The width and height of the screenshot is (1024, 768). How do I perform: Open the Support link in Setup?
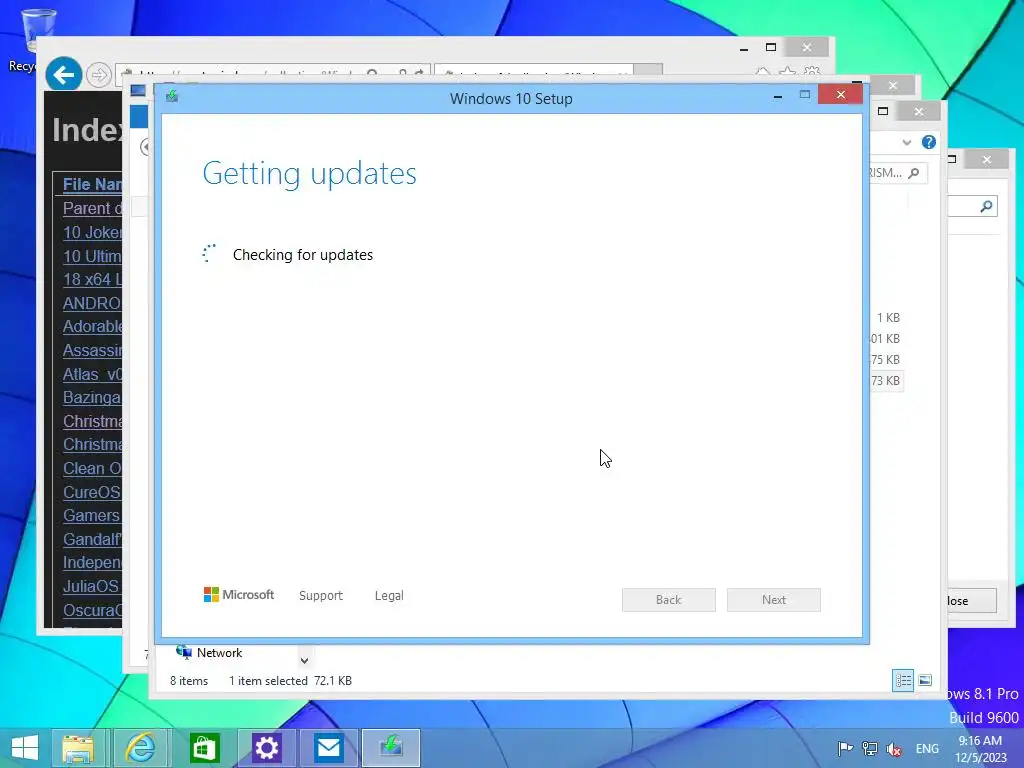[x=321, y=596]
